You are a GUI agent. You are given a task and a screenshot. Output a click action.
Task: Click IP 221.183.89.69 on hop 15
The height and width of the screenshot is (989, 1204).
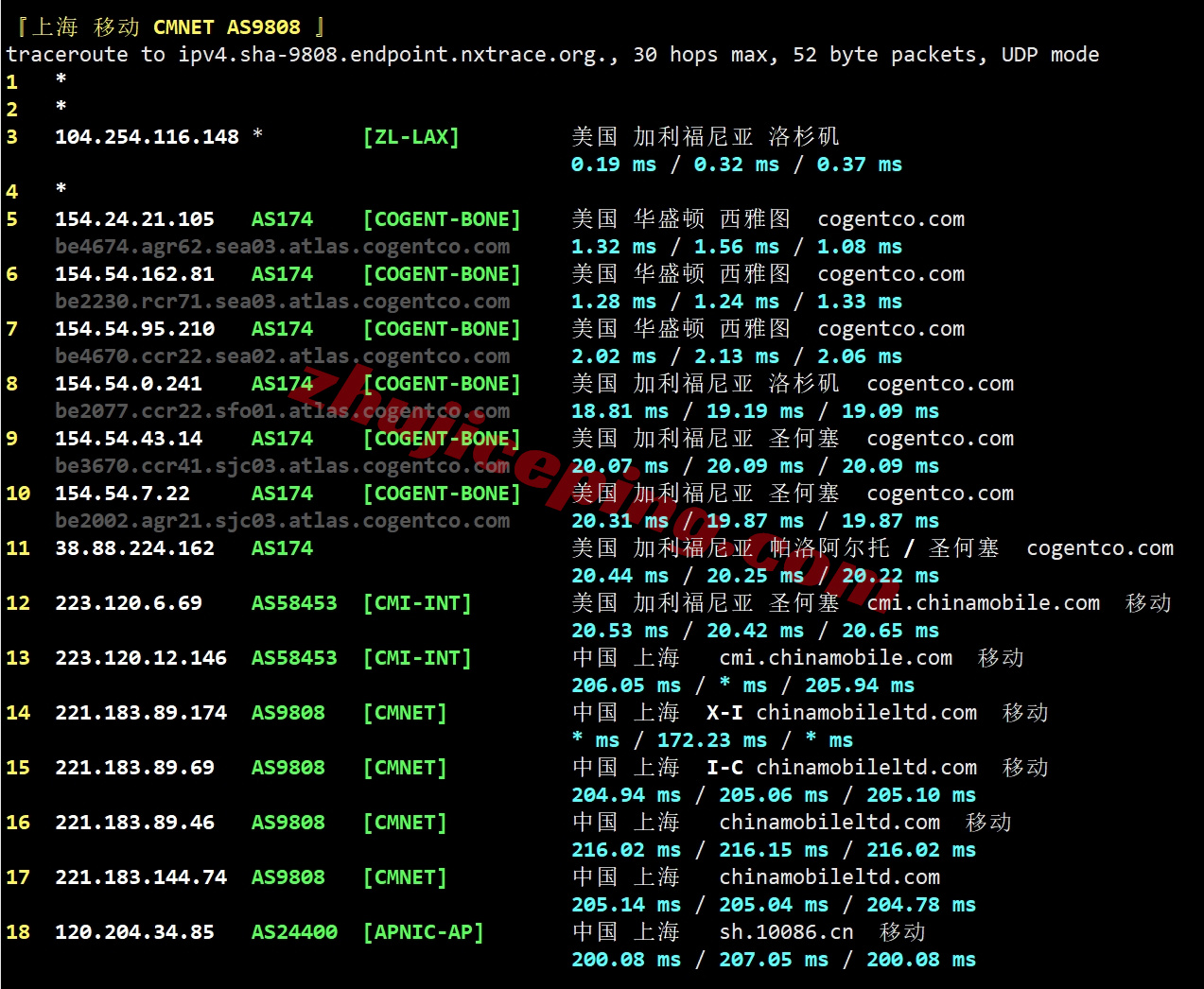[x=134, y=768]
